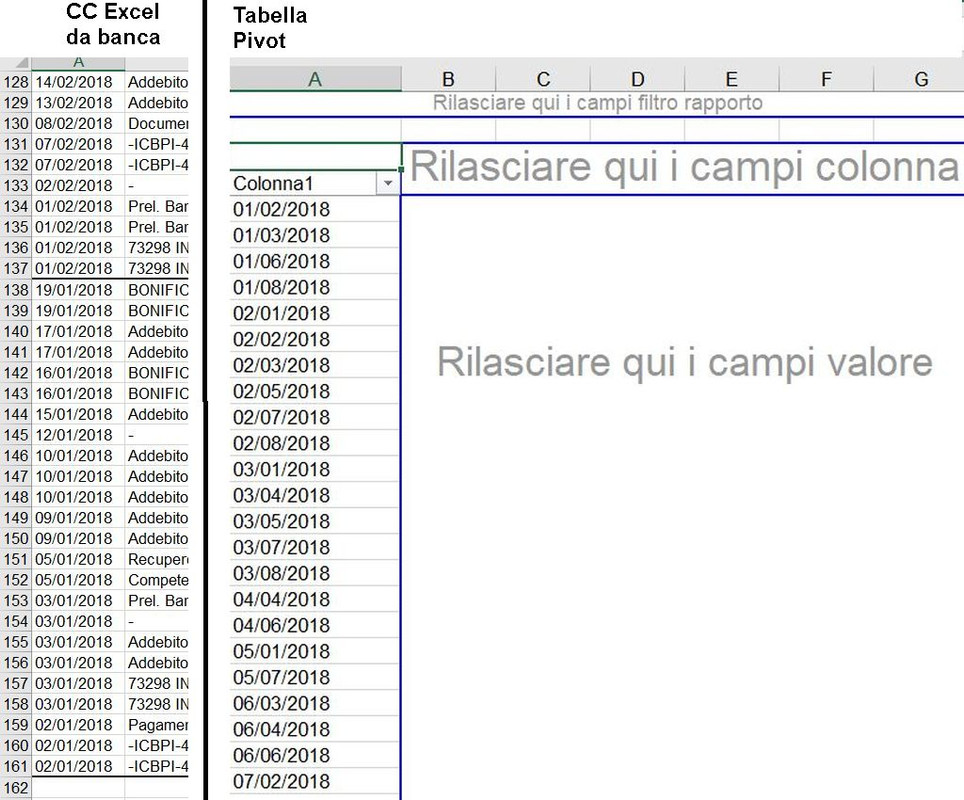Image resolution: width=964 pixels, height=800 pixels.
Task: Select row header 133 in the bank sheet
Action: click(16, 185)
